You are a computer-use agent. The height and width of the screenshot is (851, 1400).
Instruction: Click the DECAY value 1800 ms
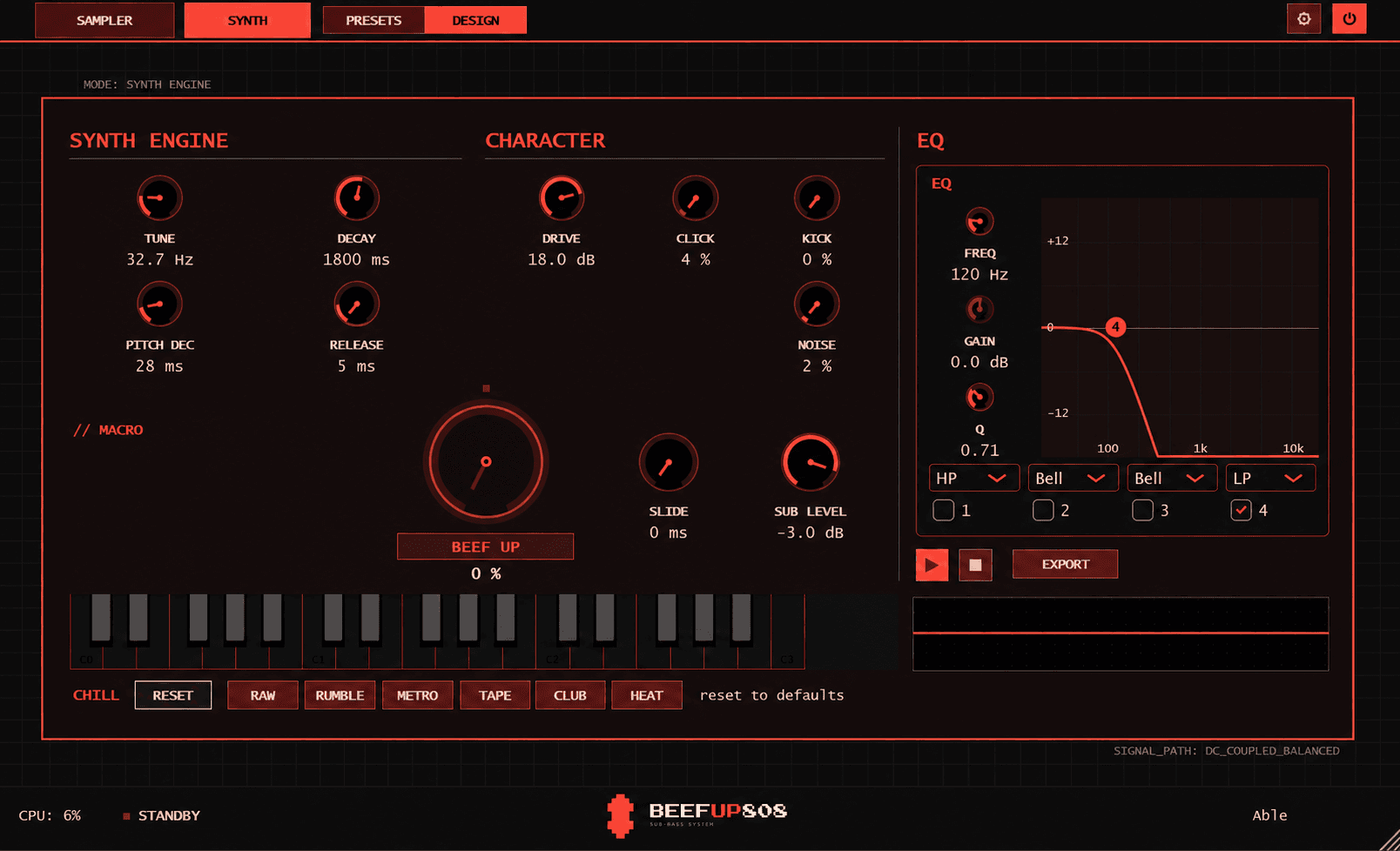(356, 259)
